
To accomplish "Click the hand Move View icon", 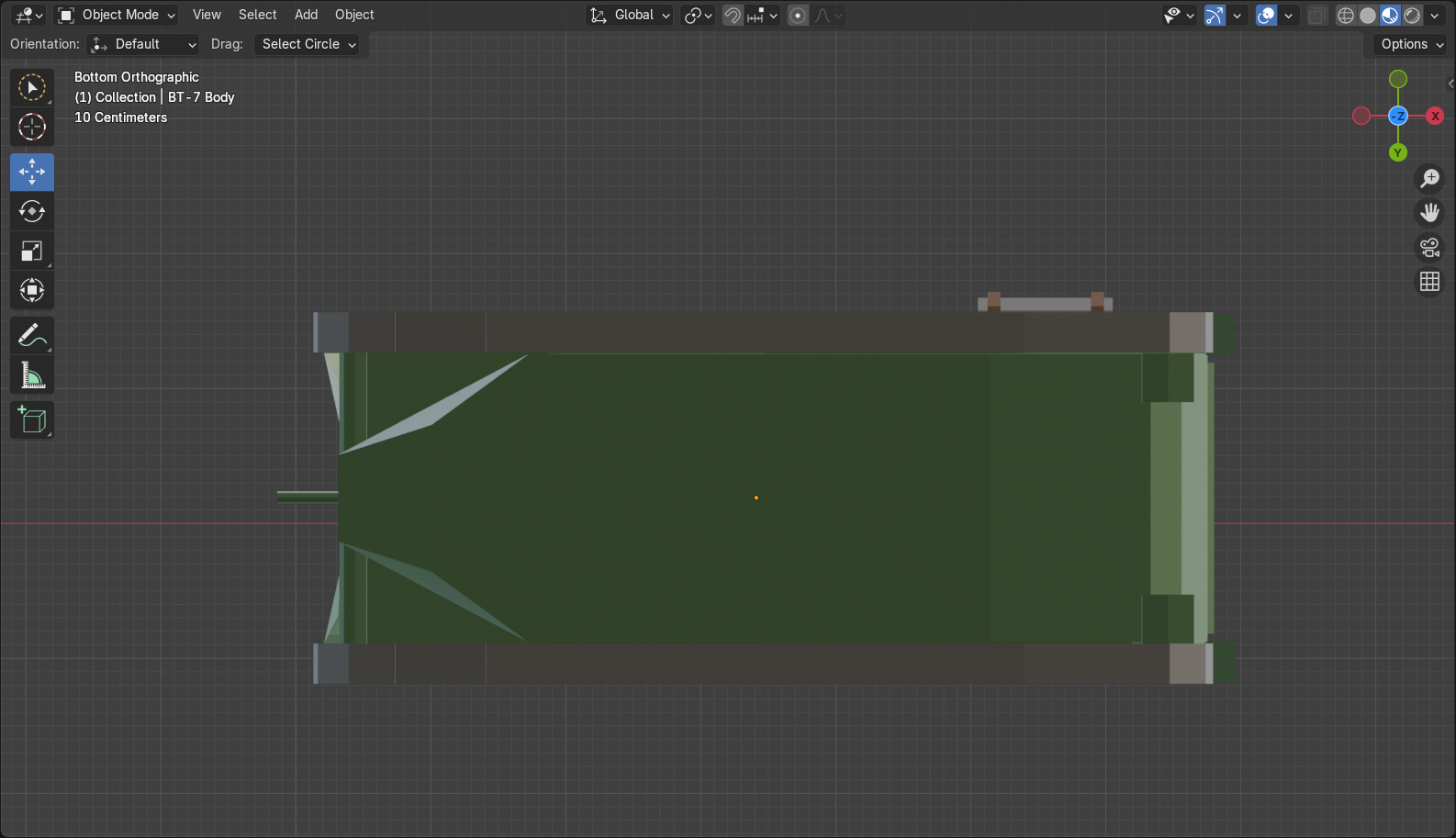I will [1429, 213].
